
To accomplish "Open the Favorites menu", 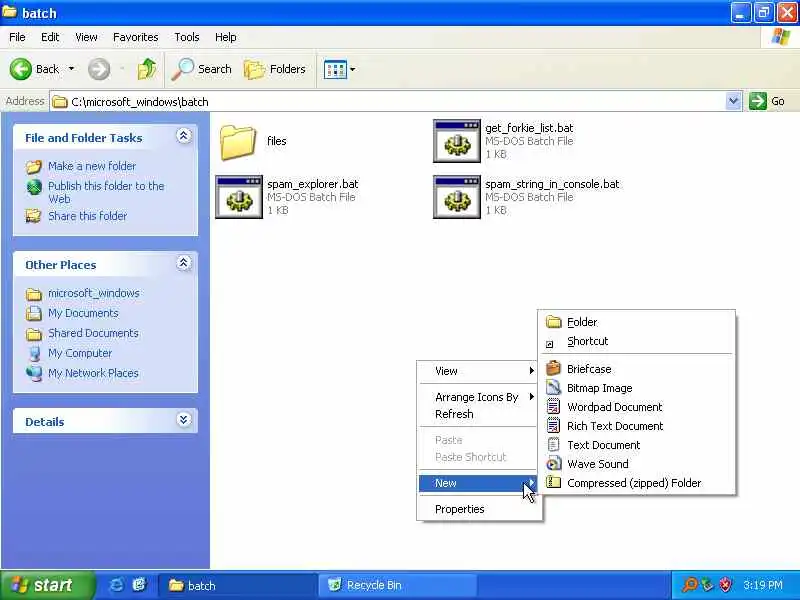I will point(136,37).
